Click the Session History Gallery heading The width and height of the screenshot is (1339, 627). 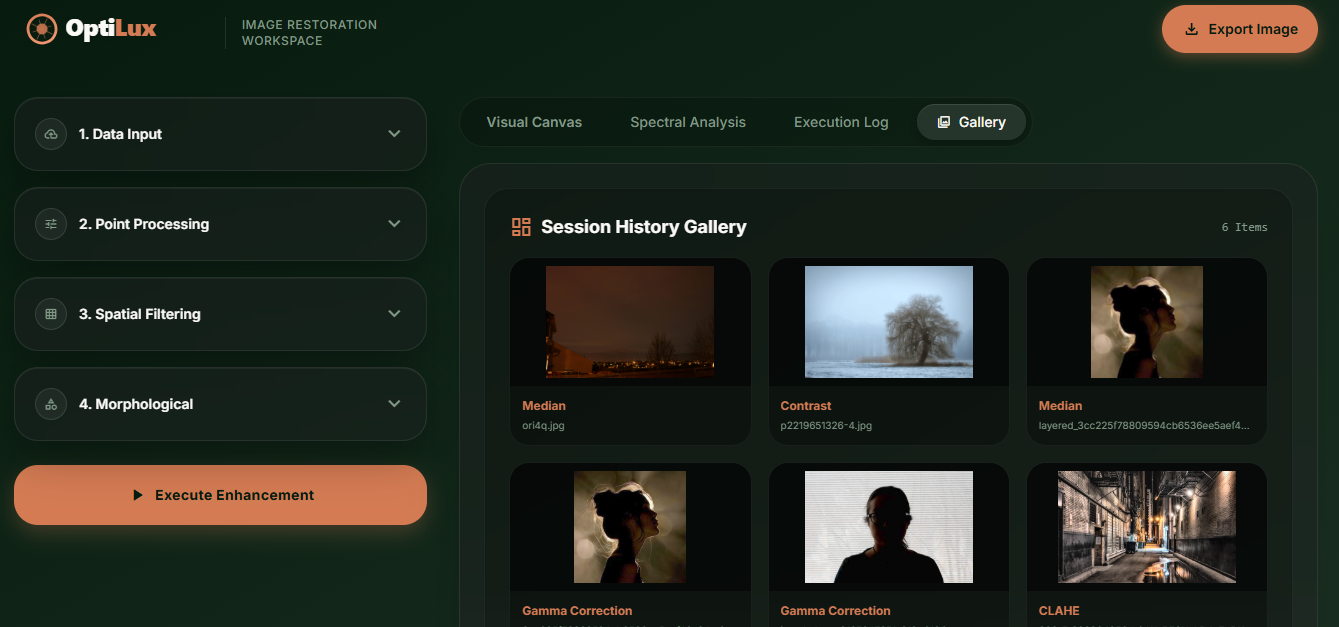(644, 227)
